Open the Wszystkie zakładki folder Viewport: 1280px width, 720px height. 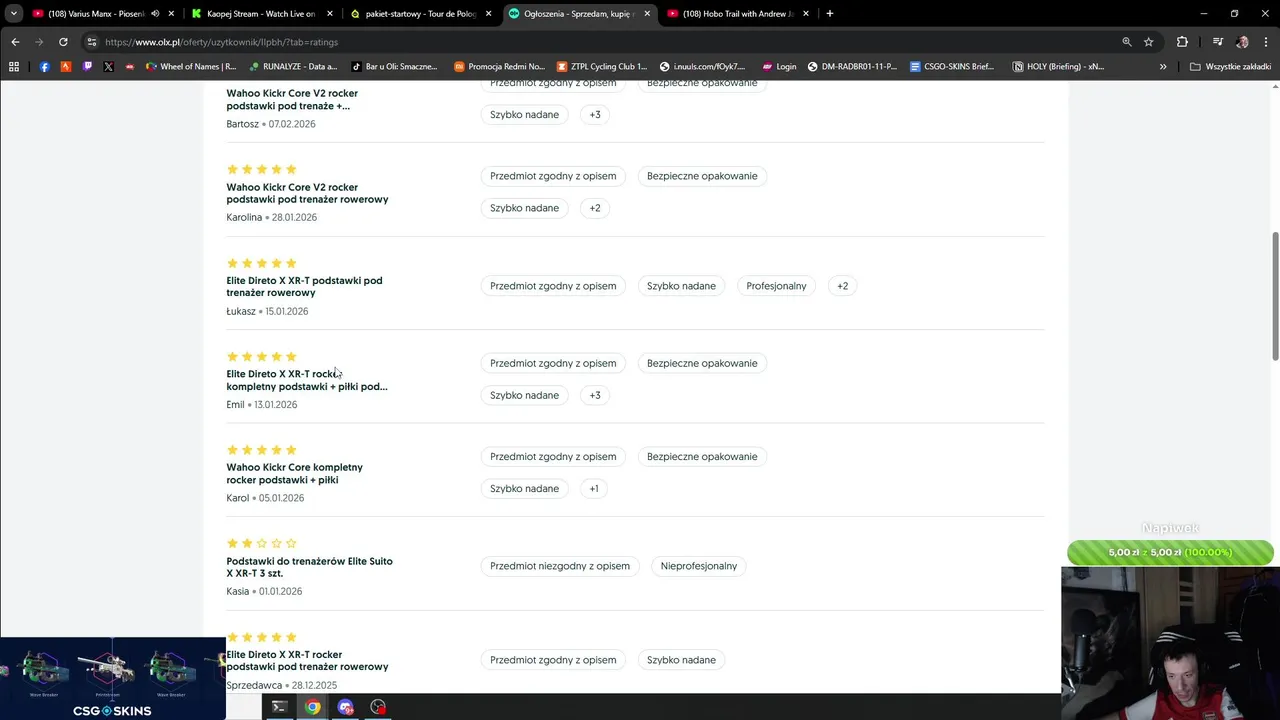pos(1230,66)
